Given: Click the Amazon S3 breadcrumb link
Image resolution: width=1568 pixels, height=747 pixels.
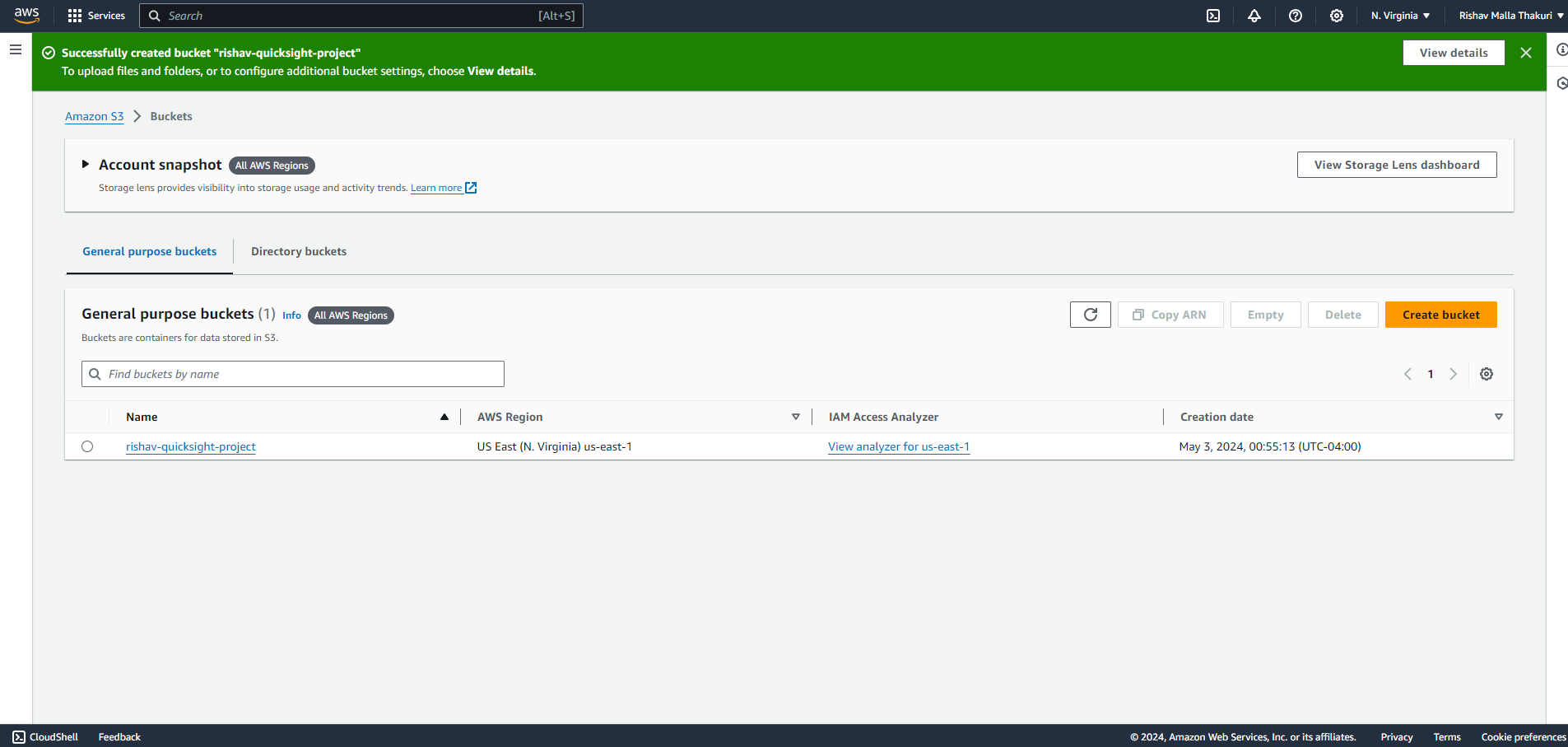Looking at the screenshot, I should (x=95, y=116).
